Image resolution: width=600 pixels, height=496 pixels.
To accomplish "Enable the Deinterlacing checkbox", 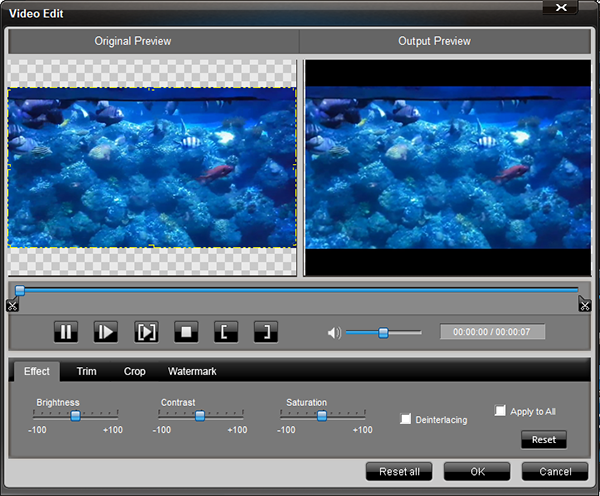I will pyautogui.click(x=406, y=419).
